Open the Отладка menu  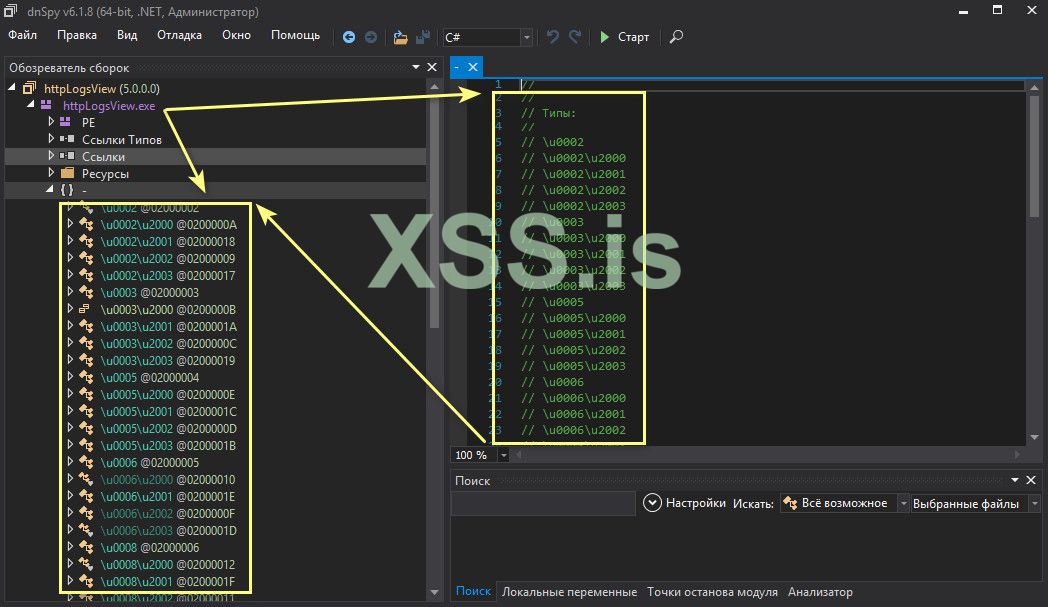(179, 35)
